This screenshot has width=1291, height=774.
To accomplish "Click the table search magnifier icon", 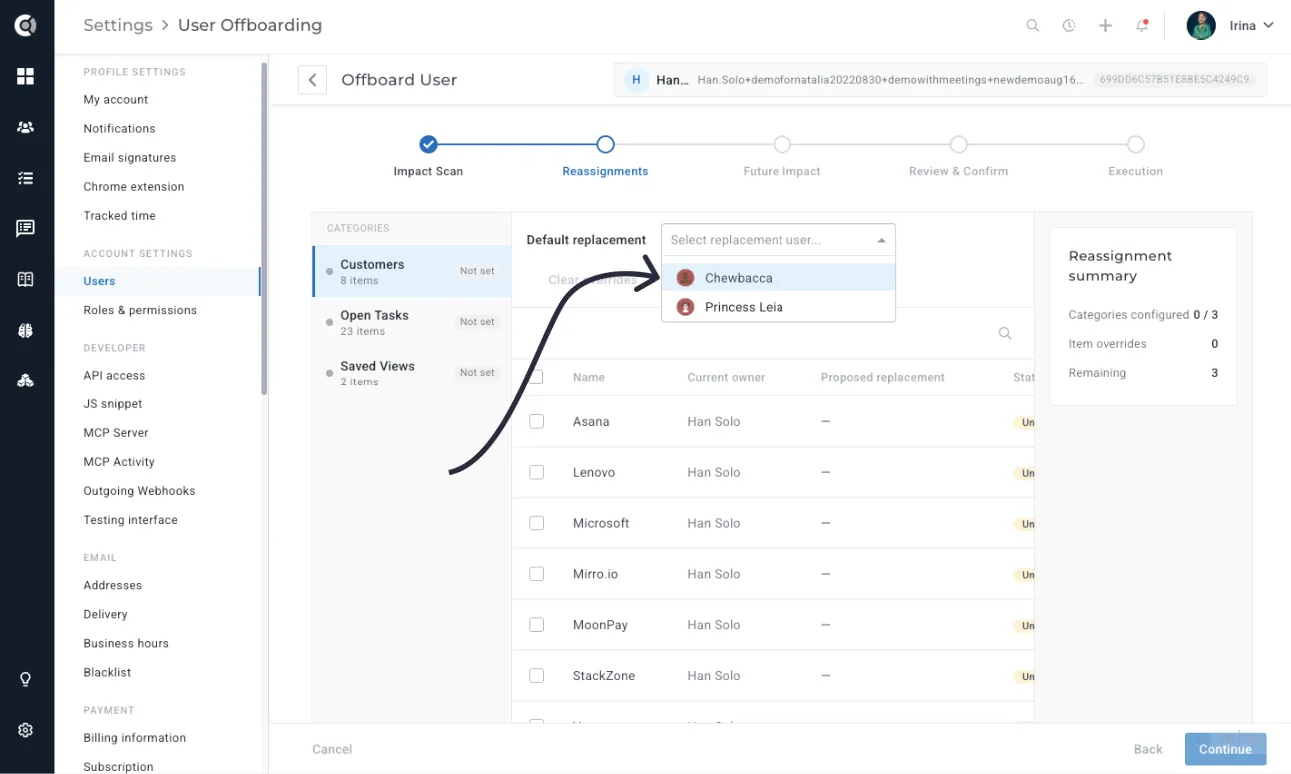I will coord(1005,333).
